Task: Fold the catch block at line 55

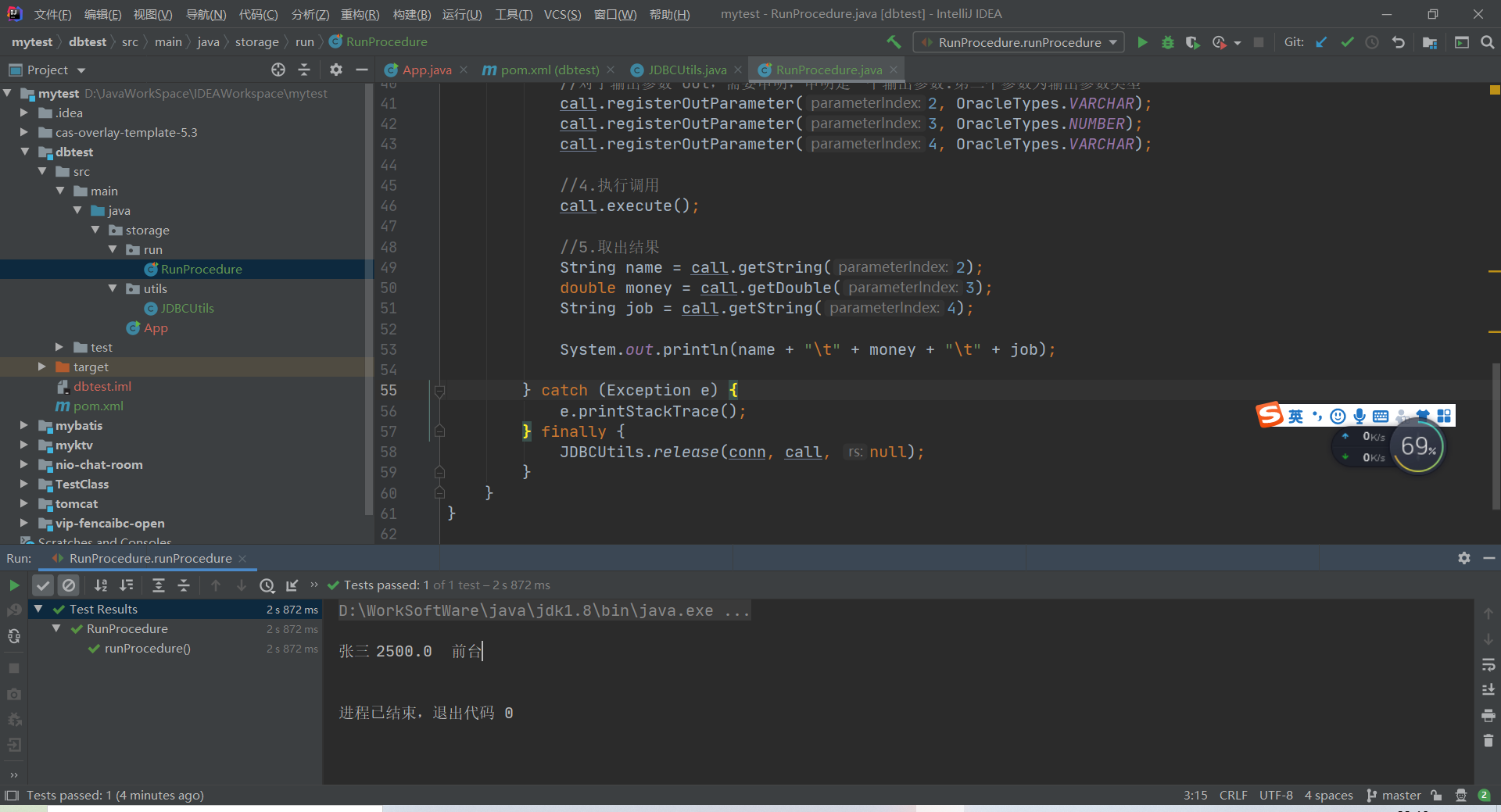Action: [x=439, y=390]
